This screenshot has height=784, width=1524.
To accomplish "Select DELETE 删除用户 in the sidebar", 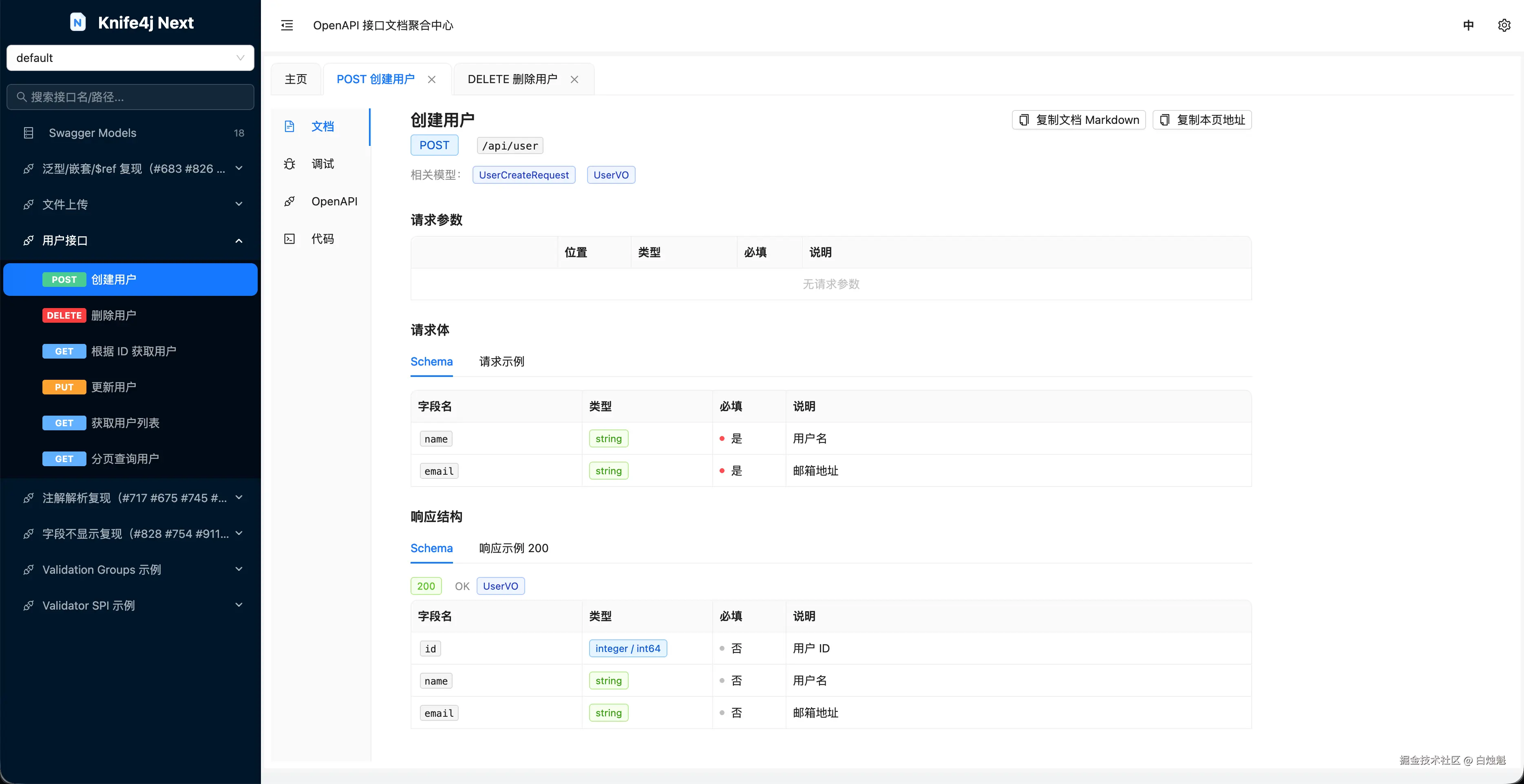I will (130, 316).
